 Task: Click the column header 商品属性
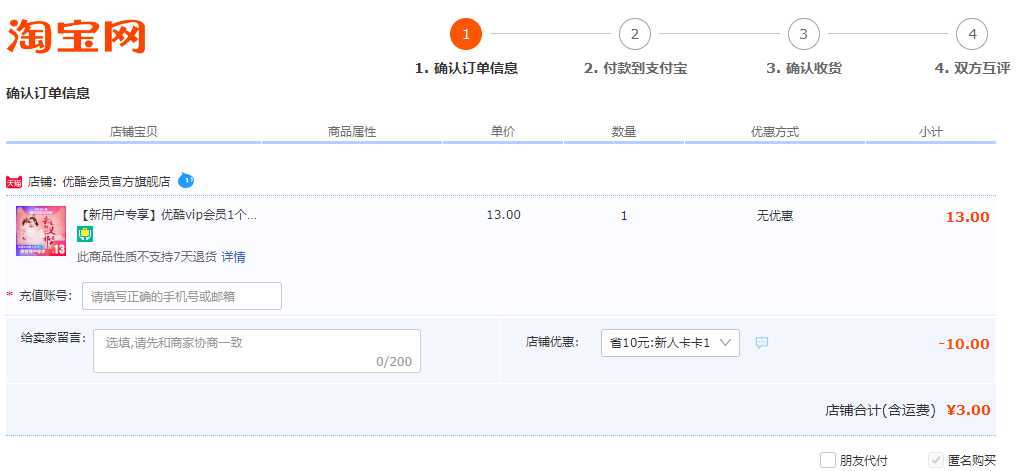(352, 132)
